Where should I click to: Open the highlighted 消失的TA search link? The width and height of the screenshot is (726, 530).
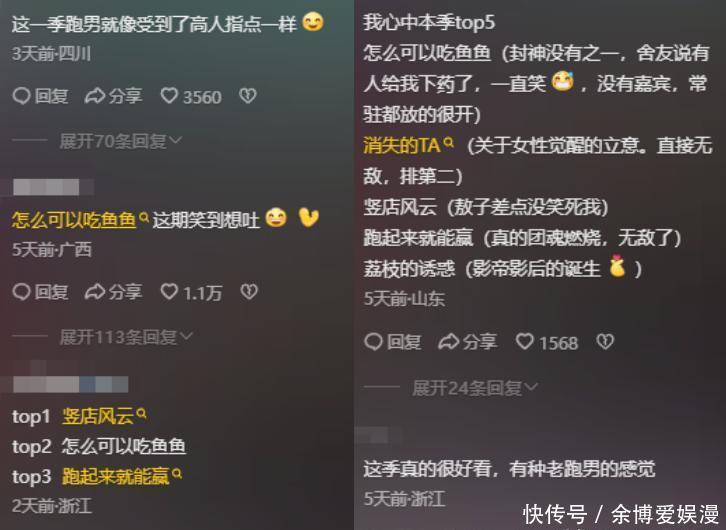(x=409, y=146)
